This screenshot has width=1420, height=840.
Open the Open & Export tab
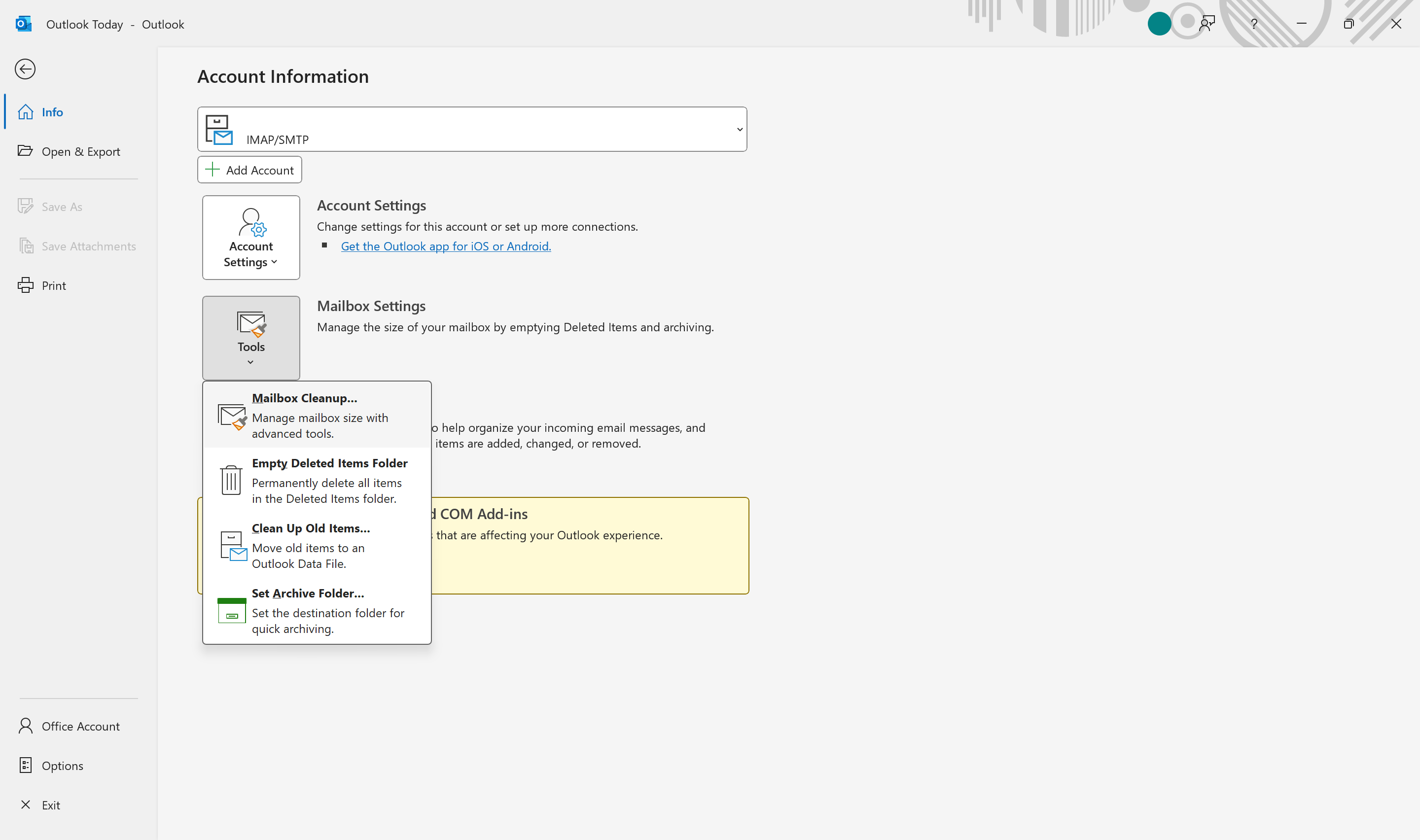(x=79, y=151)
